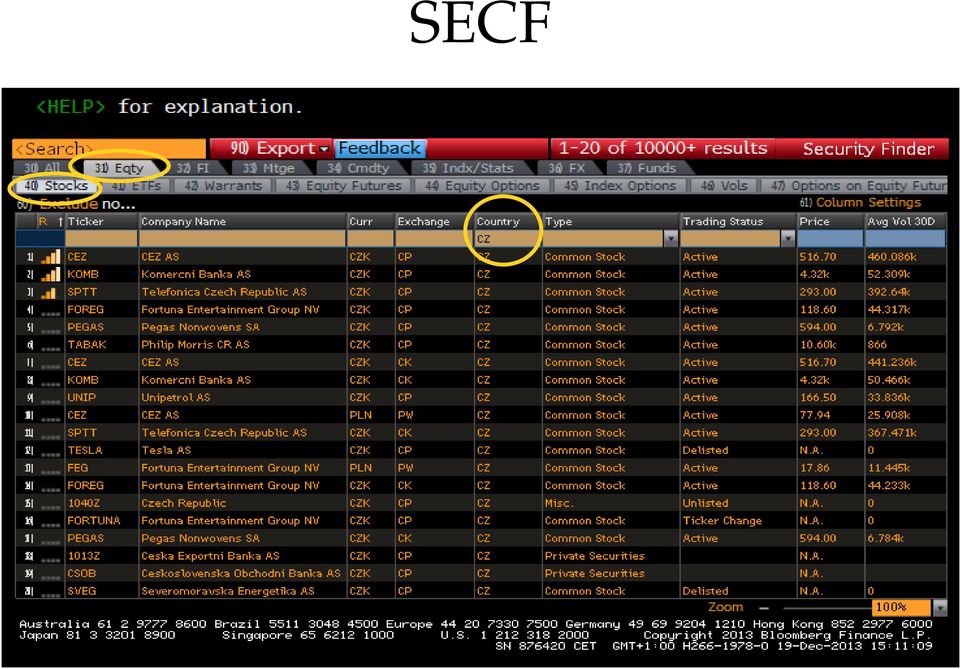This screenshot has width=960, height=669.
Task: Click the Ticker filter field
Action: (102, 239)
